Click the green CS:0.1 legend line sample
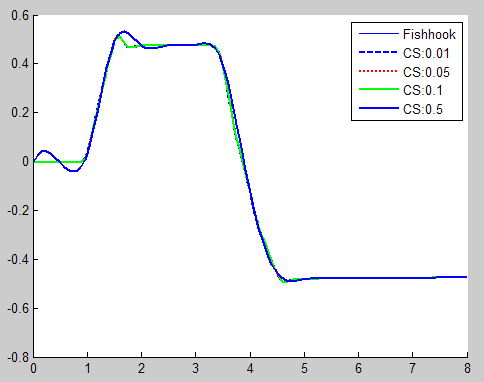The width and height of the screenshot is (484, 382). [379, 89]
